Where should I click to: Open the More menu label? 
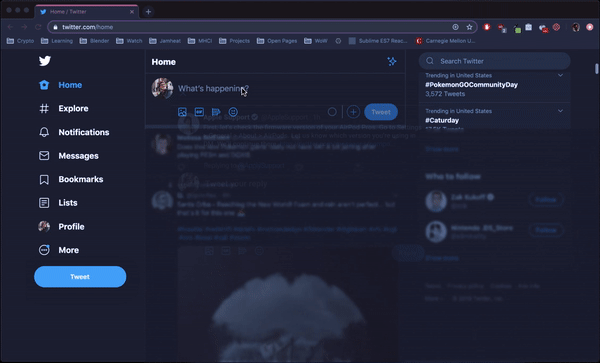click(x=68, y=250)
